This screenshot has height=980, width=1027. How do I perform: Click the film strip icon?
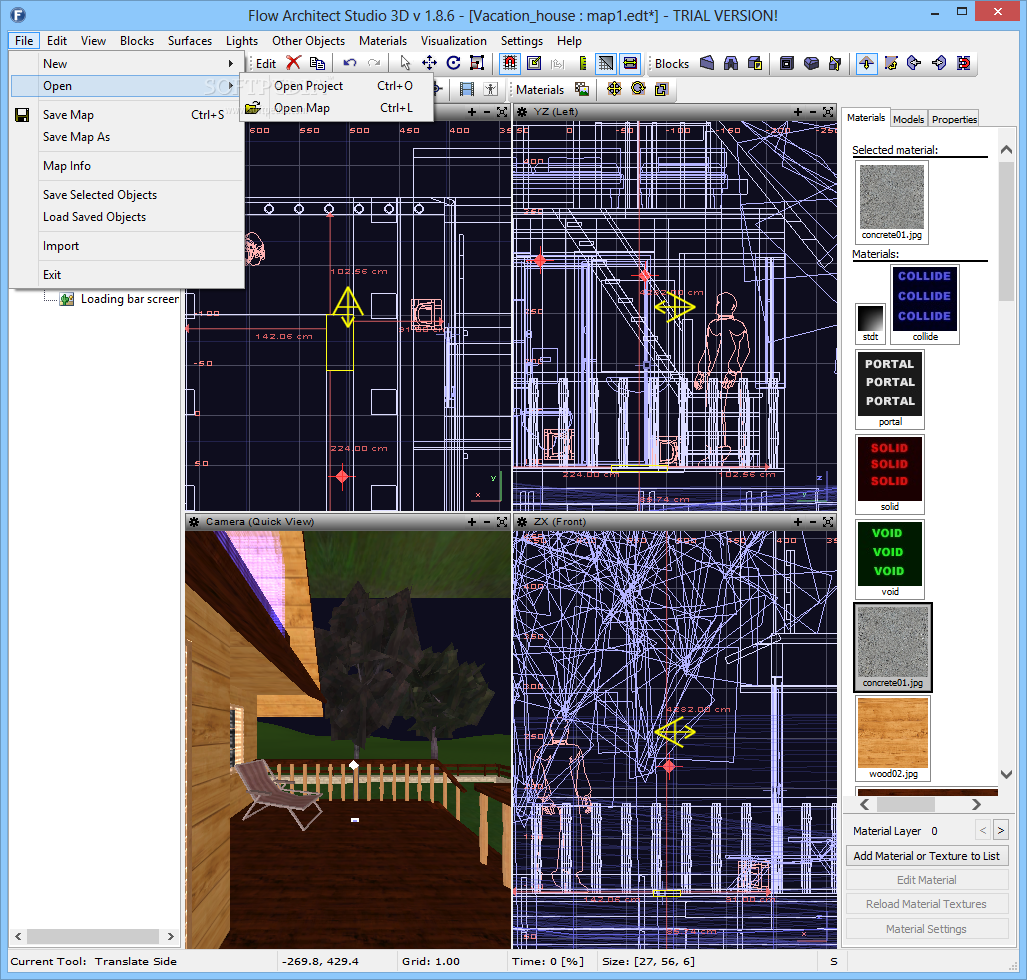point(466,89)
